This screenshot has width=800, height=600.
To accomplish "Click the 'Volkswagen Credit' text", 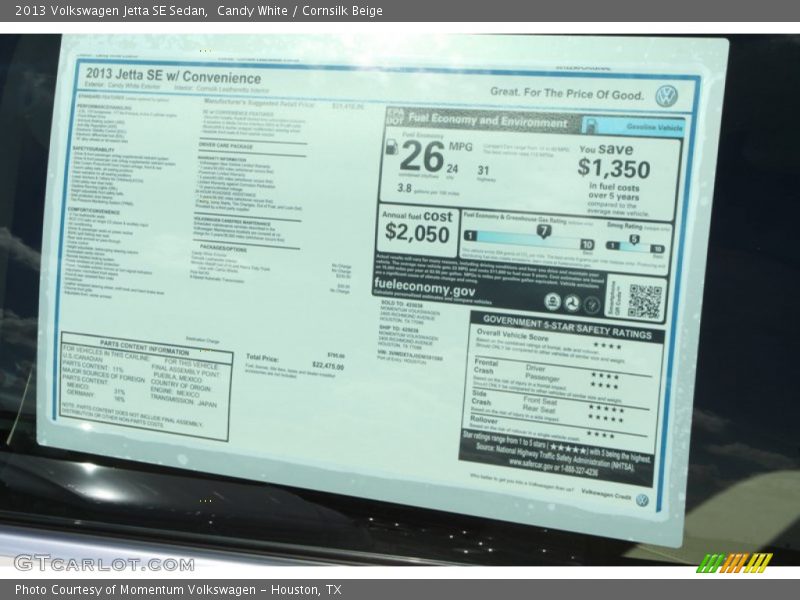I will tap(606, 494).
